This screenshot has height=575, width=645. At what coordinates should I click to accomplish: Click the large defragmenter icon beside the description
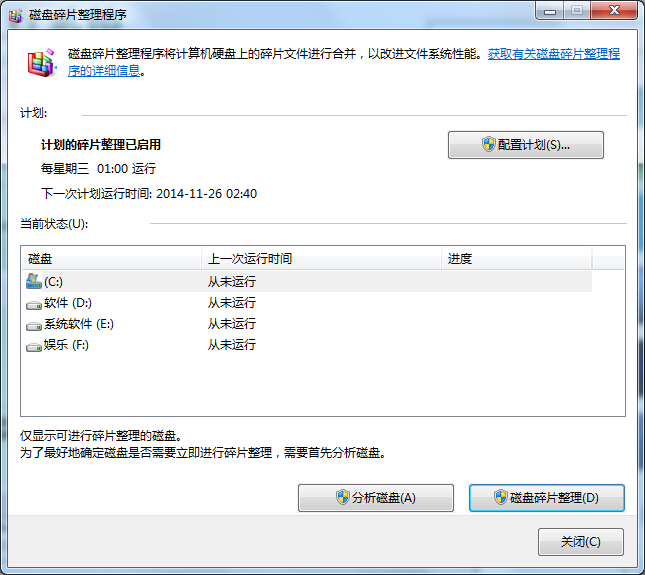[41, 63]
